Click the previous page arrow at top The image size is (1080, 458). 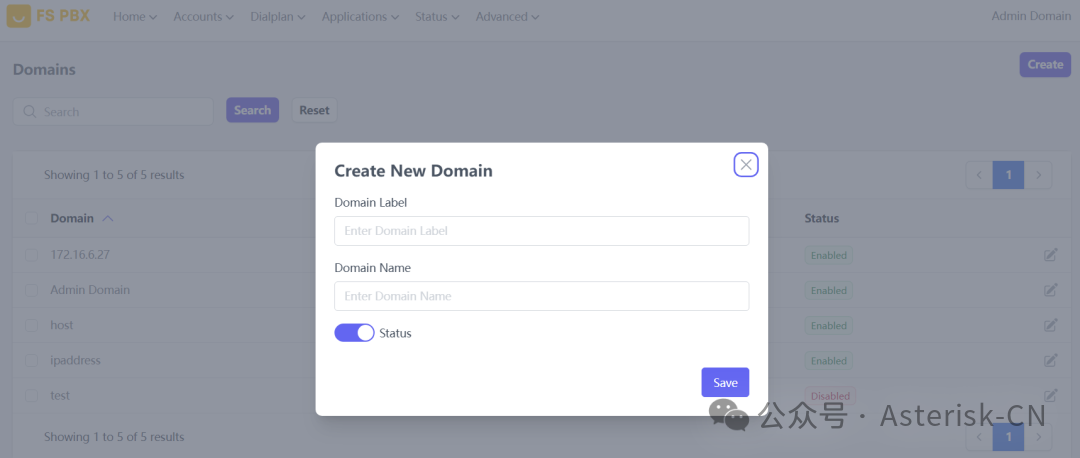[979, 175]
